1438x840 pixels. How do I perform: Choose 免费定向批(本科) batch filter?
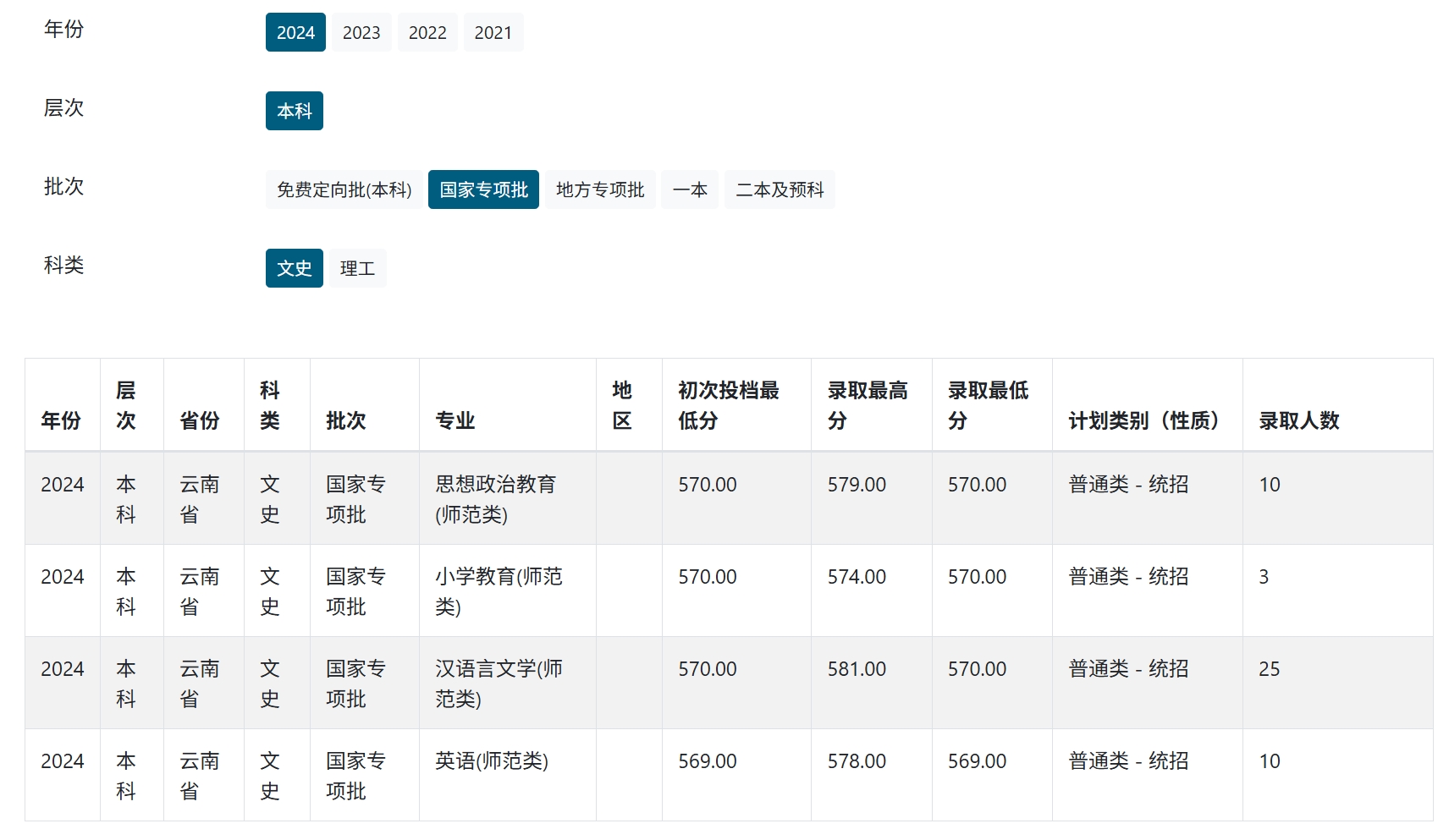tap(344, 189)
